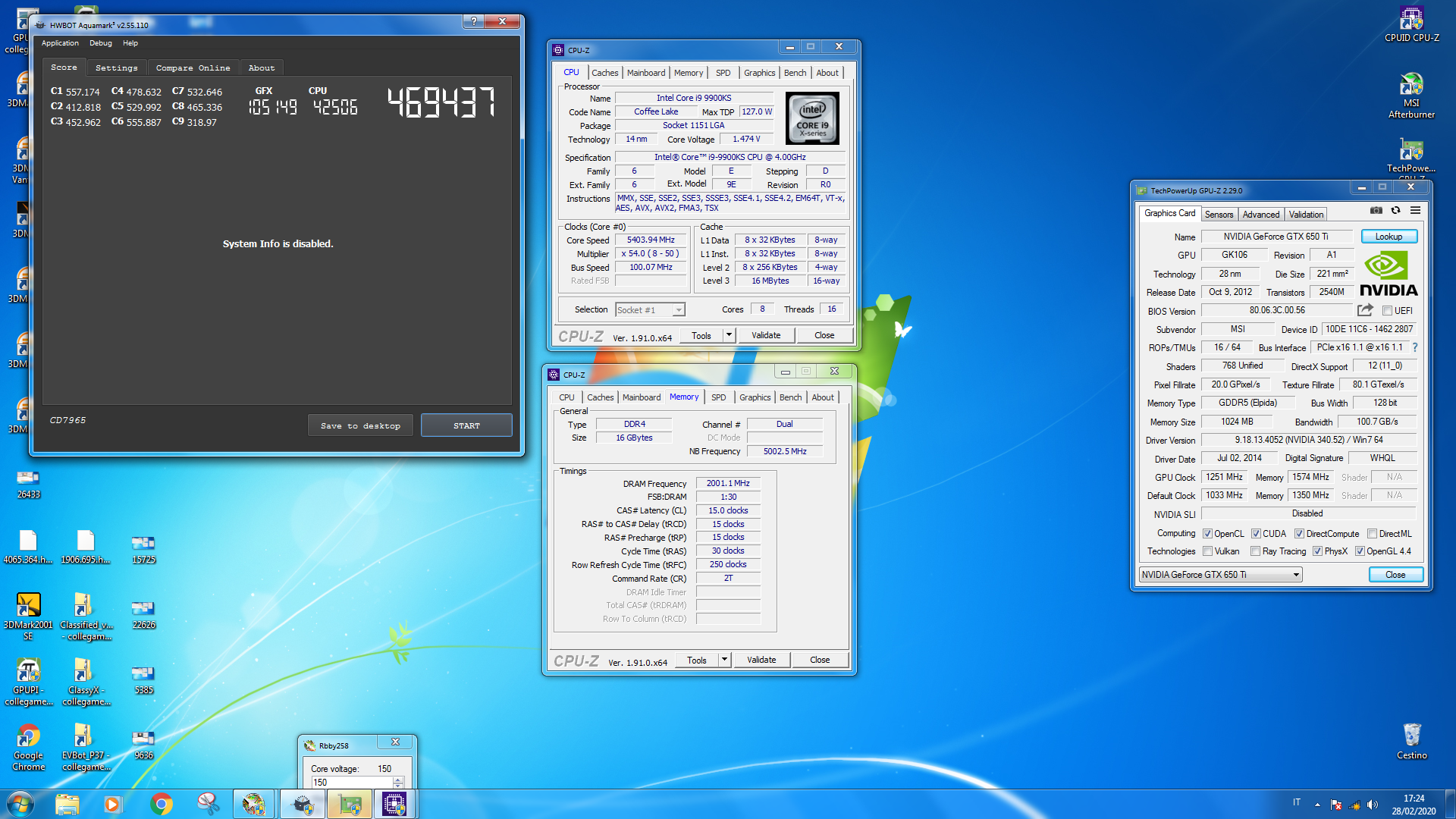This screenshot has height=819, width=1456.
Task: Click the NVIDIA logo in GPU-Z
Action: [x=1388, y=275]
